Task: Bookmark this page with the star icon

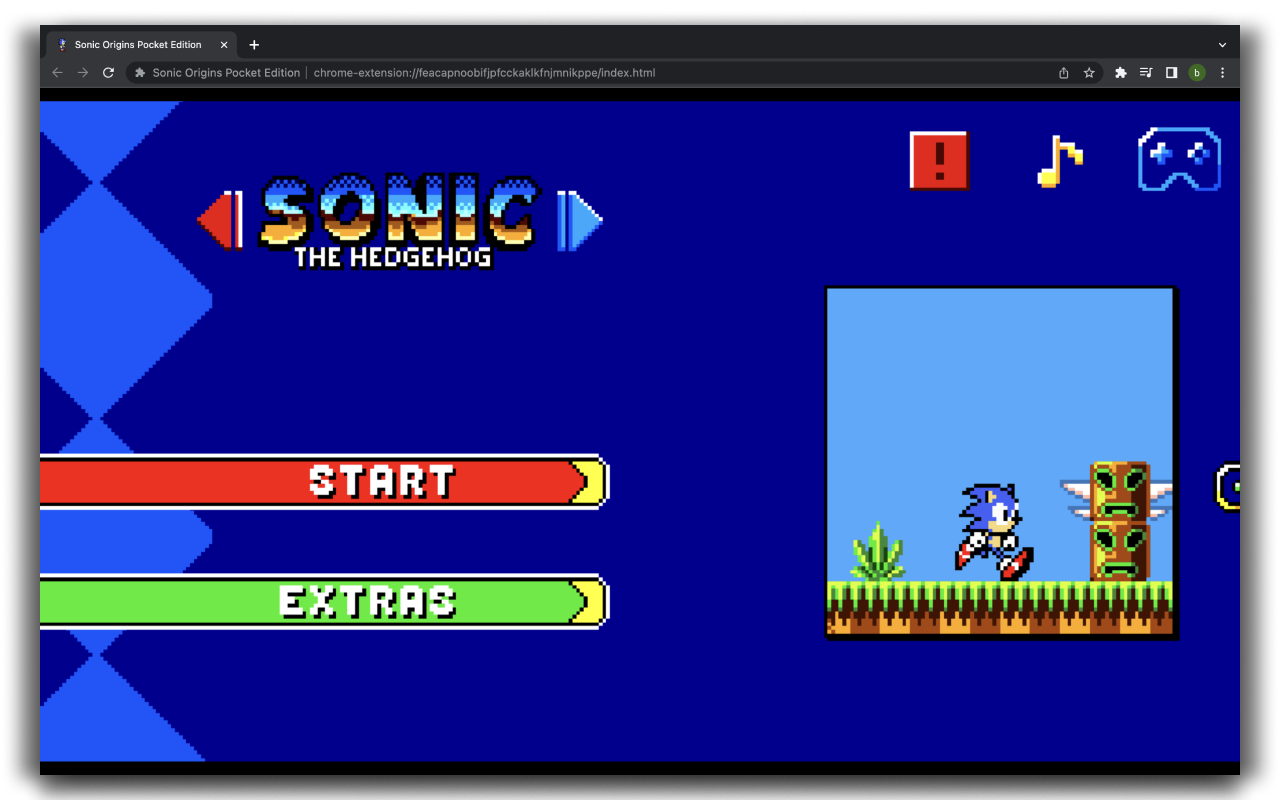Action: coord(1089,73)
